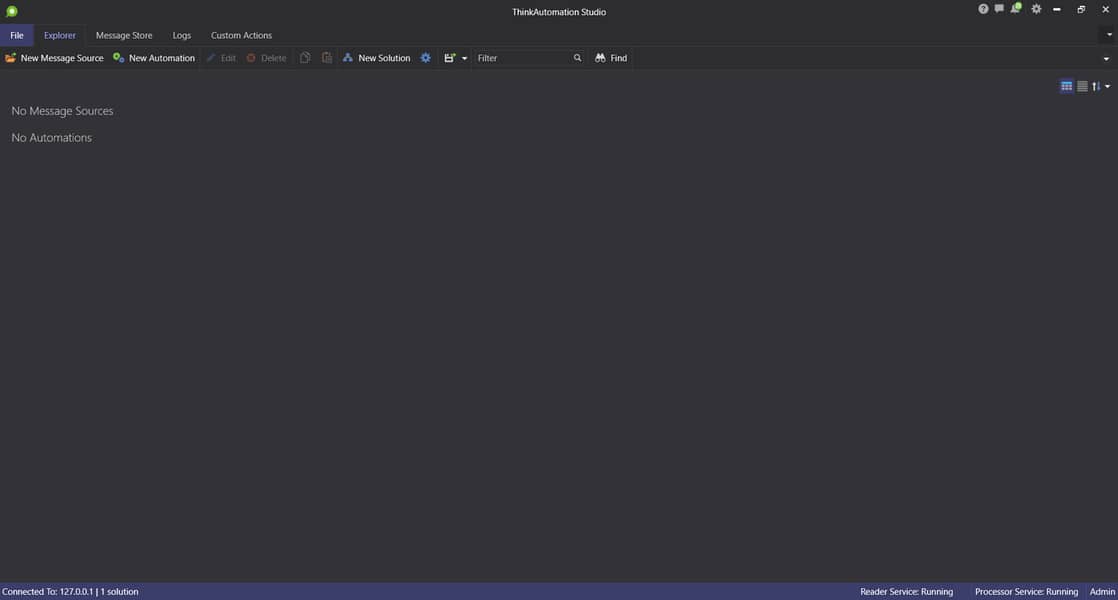Click the Find binoculars button
Screen dimensions: 1118x600
[x=611, y=58]
